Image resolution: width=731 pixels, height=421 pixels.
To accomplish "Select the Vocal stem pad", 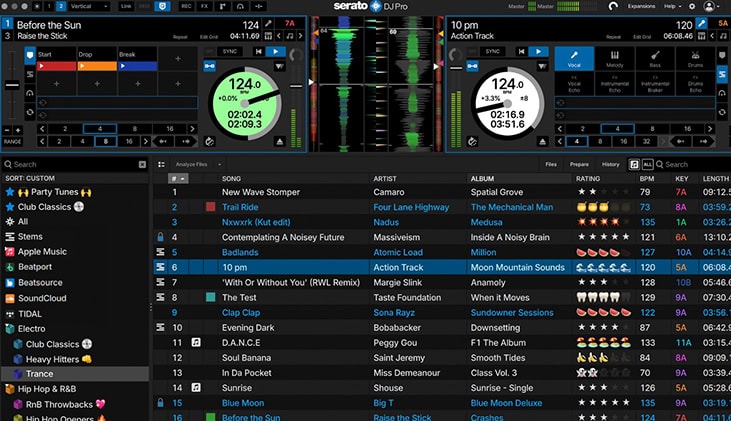I will coord(575,59).
